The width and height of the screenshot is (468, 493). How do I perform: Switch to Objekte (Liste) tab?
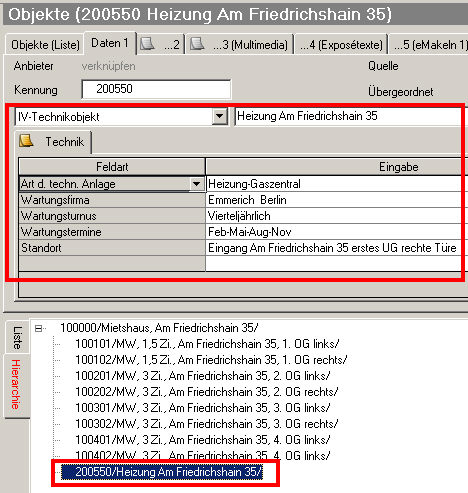pos(45,44)
